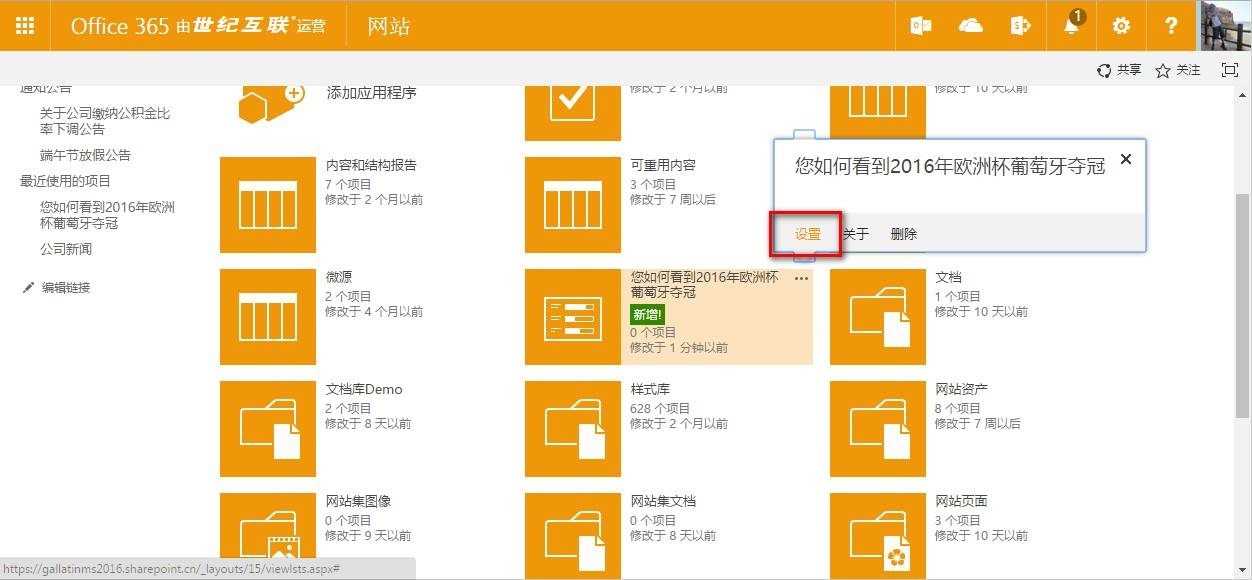
Task: Open the 微源 list tile icon
Action: coord(268,317)
